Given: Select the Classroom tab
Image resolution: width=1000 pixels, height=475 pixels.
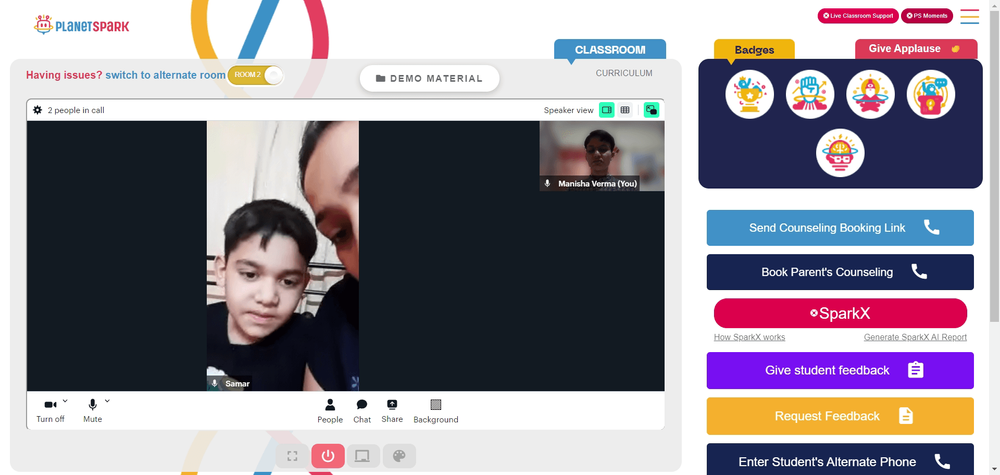Looking at the screenshot, I should point(610,49).
